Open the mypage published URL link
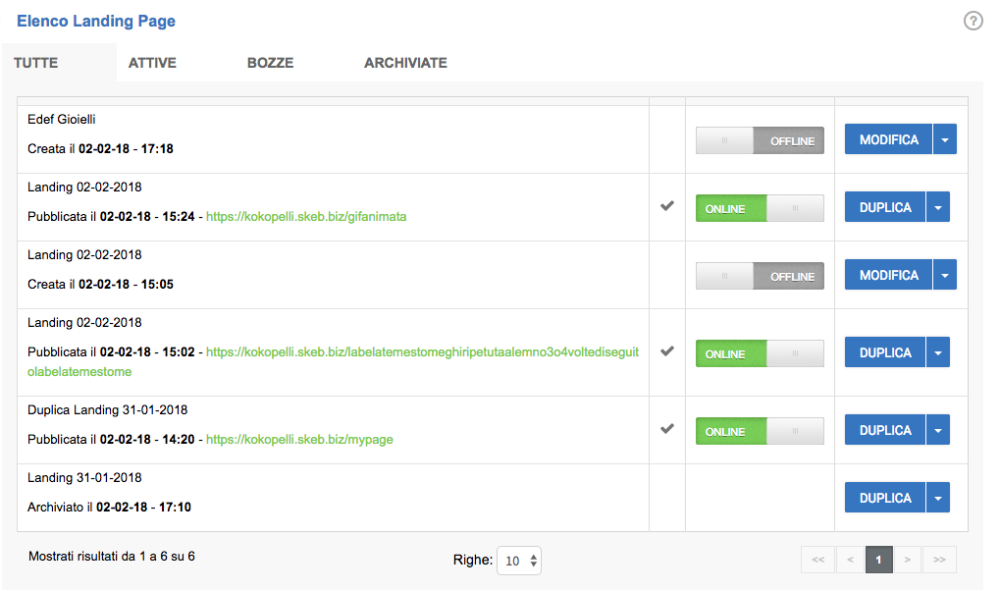Viewport: 1000px width, 591px height. (x=299, y=439)
